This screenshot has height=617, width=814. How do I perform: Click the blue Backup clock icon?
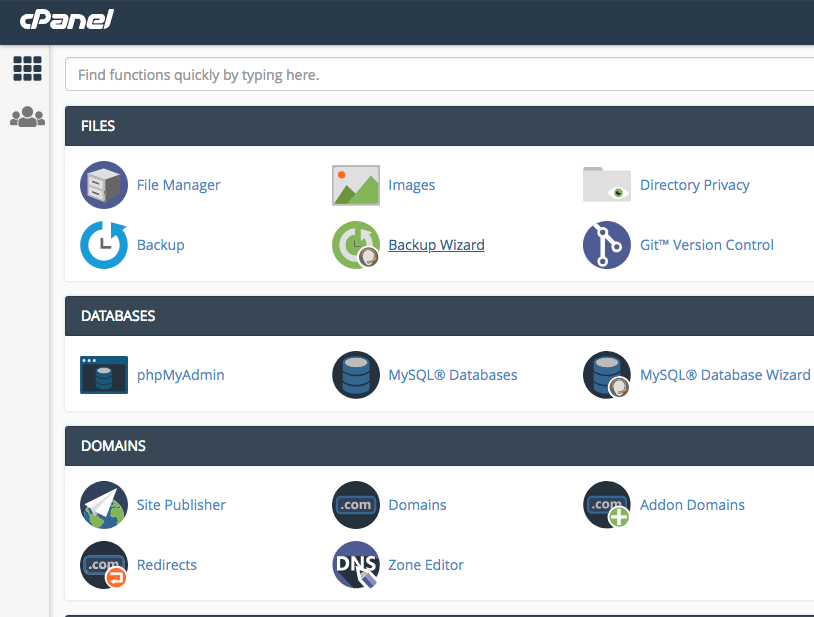(x=104, y=245)
